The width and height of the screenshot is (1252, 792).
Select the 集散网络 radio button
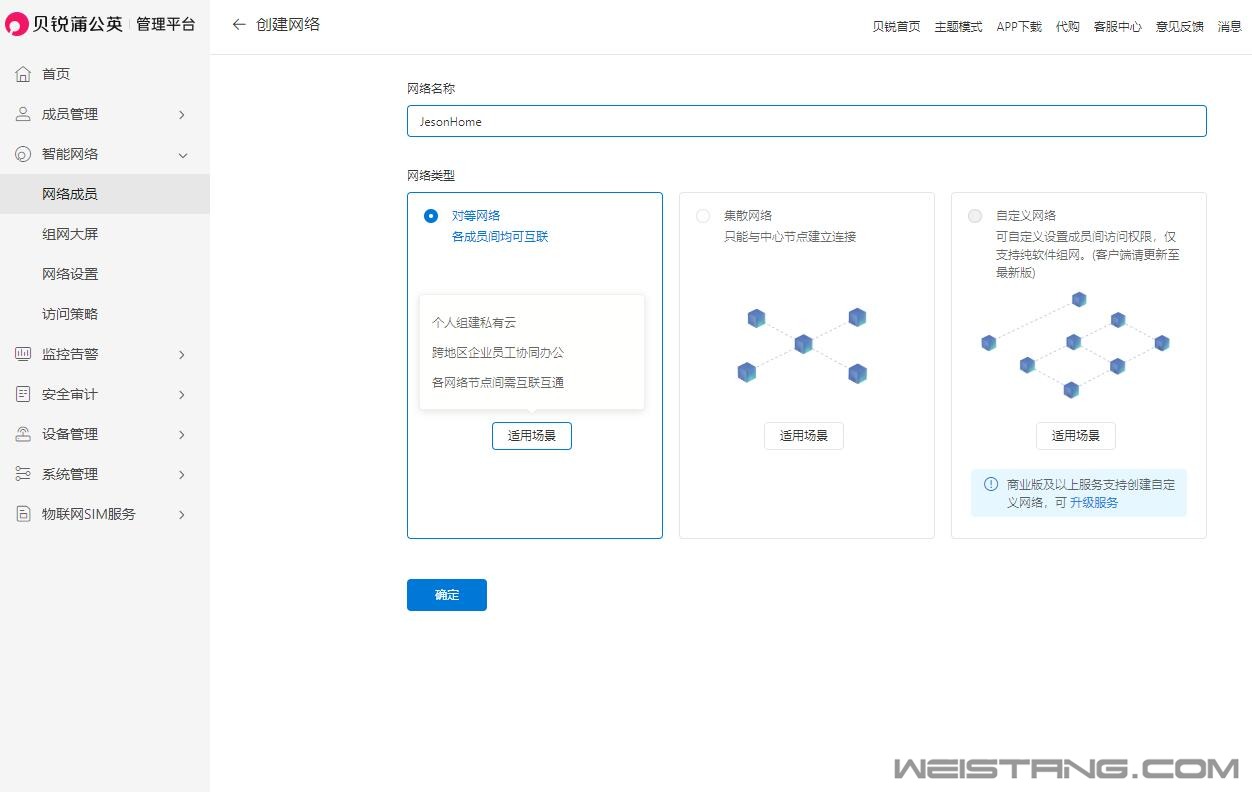[703, 216]
